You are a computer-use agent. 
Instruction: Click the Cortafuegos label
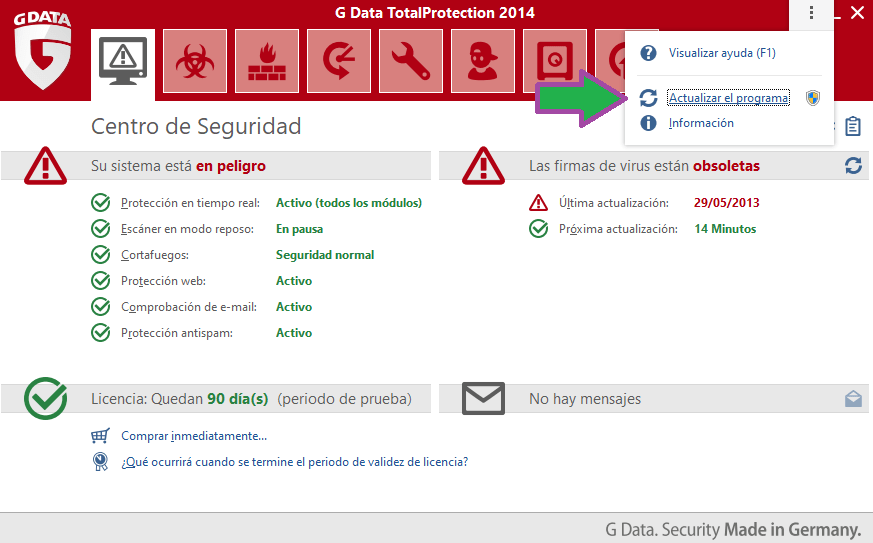(x=155, y=255)
